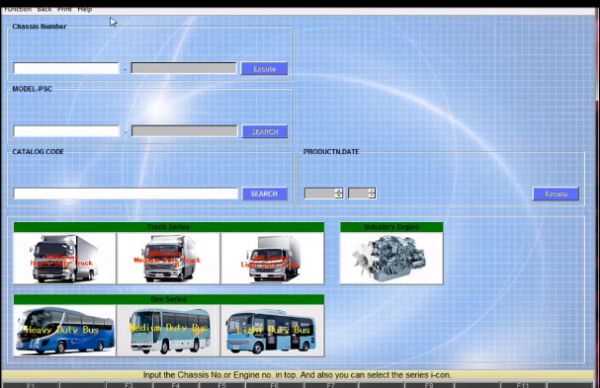Choose the Light Duty Bus icon

[272, 331]
